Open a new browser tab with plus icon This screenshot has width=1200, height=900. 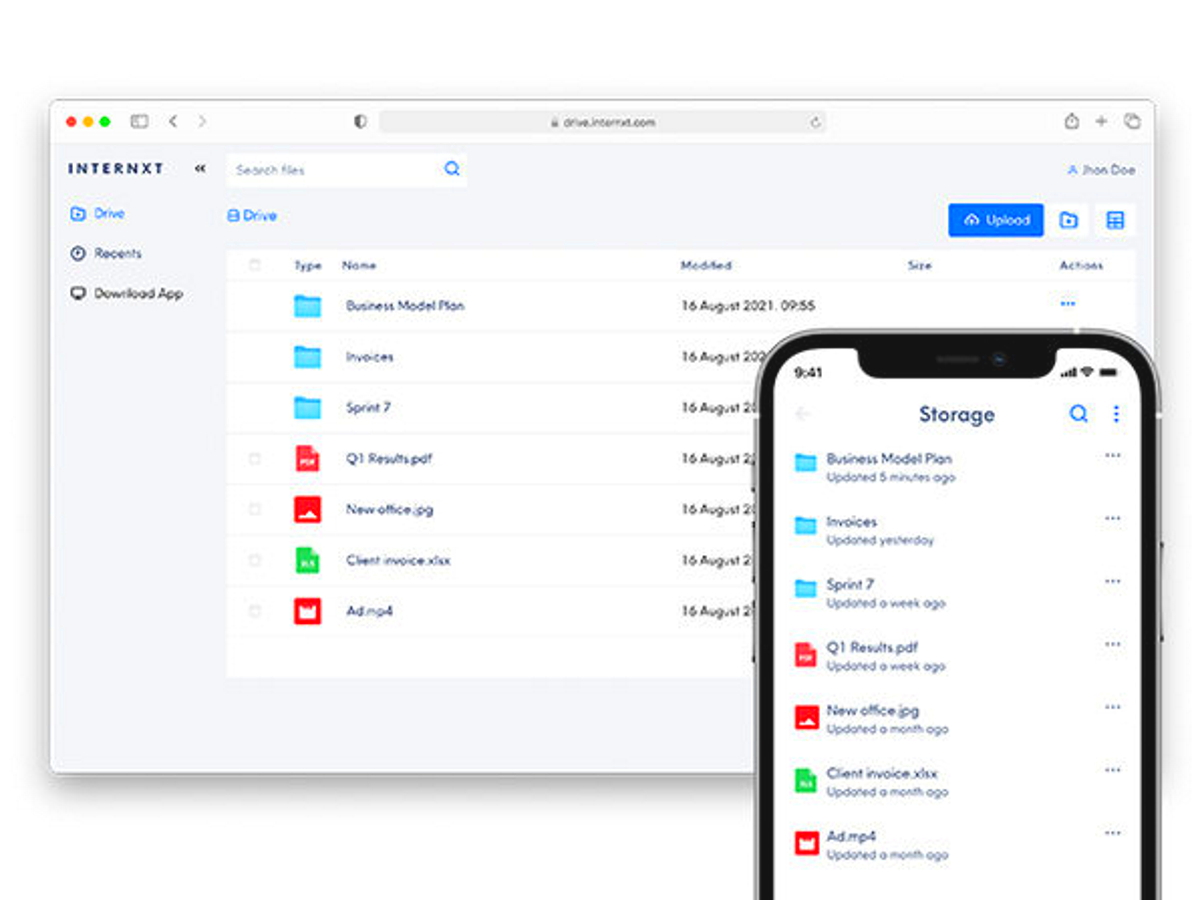(x=1101, y=121)
